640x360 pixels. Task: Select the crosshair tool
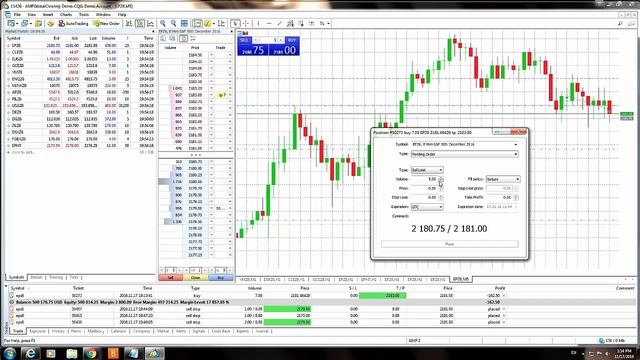click(246, 24)
